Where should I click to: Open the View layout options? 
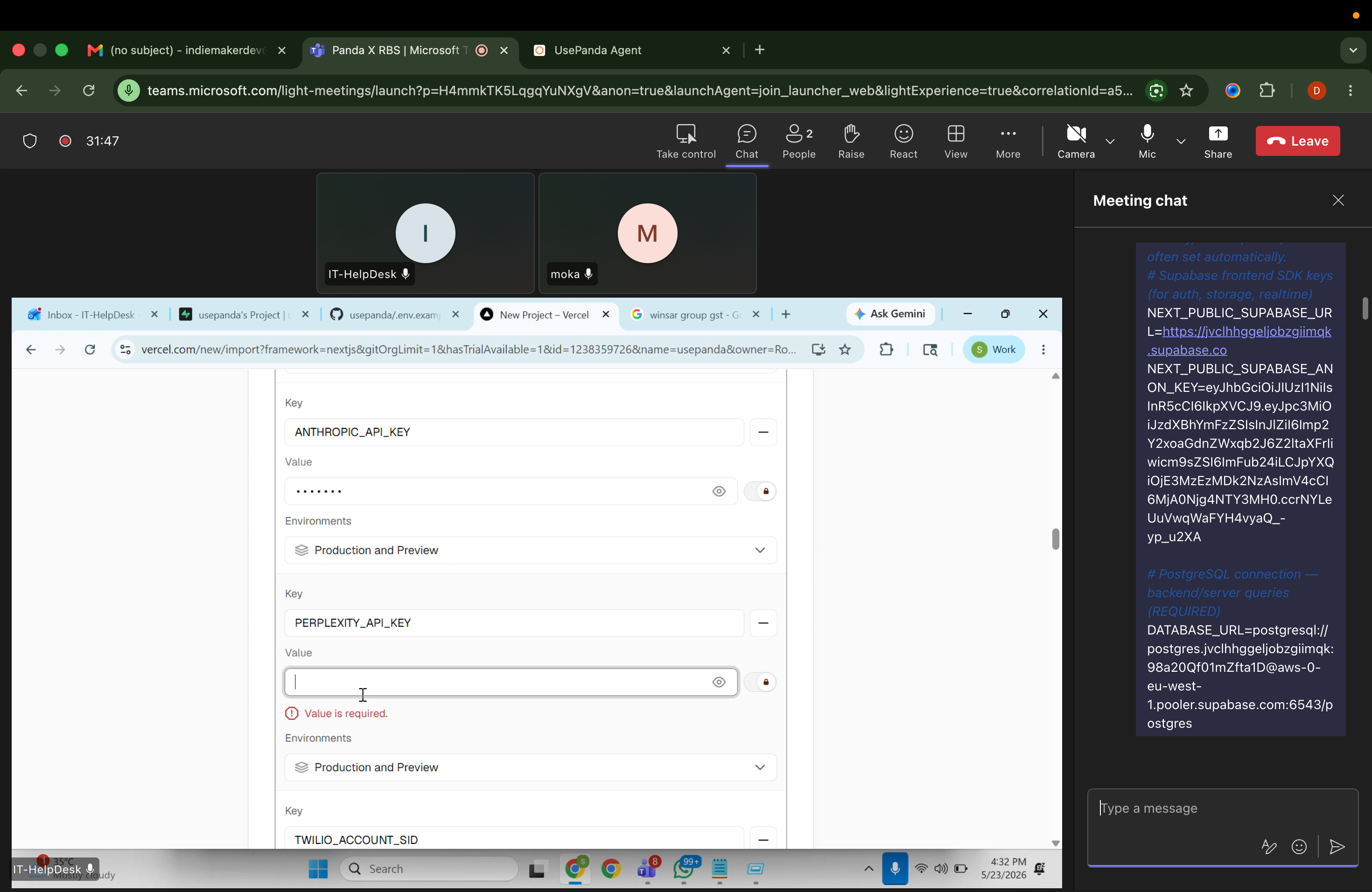point(956,141)
